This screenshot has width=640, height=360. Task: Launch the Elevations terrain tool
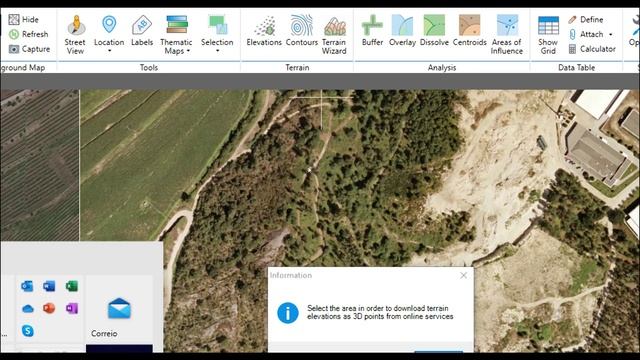tap(264, 31)
